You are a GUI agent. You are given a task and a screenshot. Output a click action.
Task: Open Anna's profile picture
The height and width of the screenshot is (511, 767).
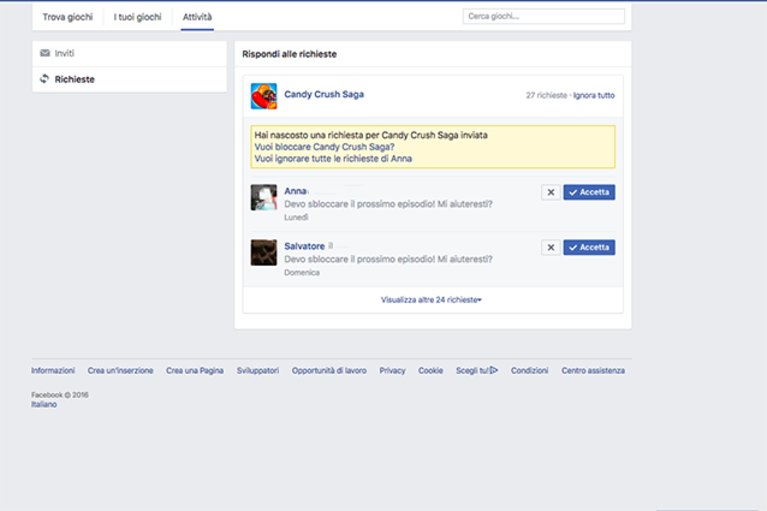[264, 198]
